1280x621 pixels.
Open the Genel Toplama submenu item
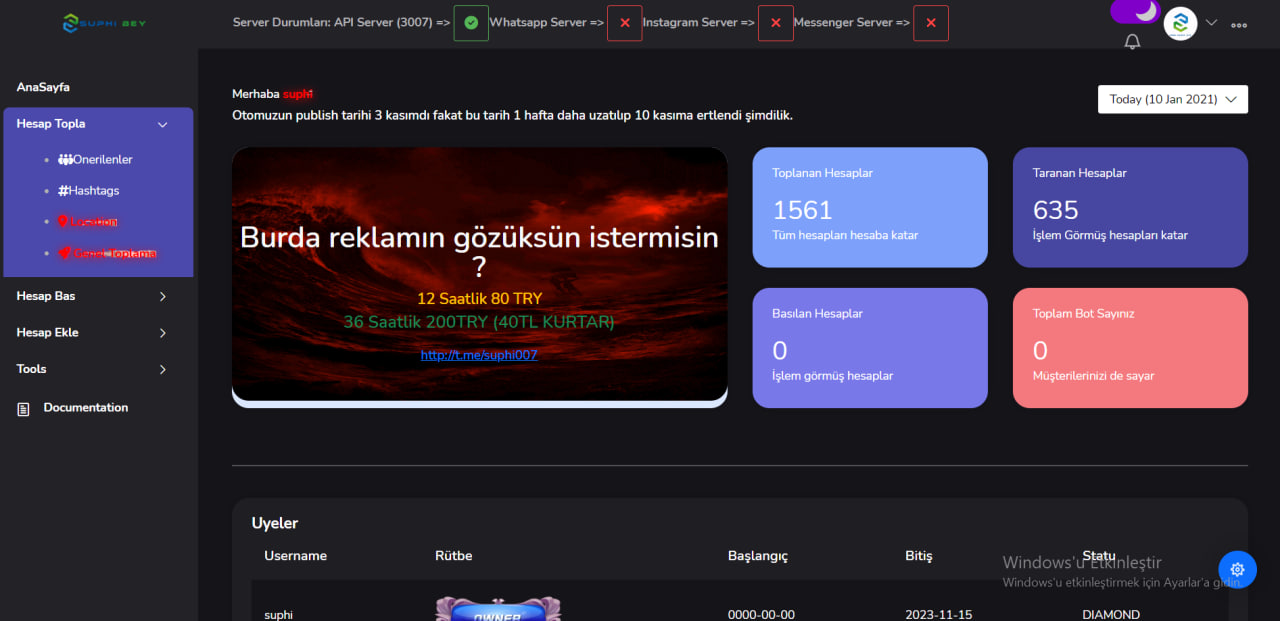tap(115, 253)
